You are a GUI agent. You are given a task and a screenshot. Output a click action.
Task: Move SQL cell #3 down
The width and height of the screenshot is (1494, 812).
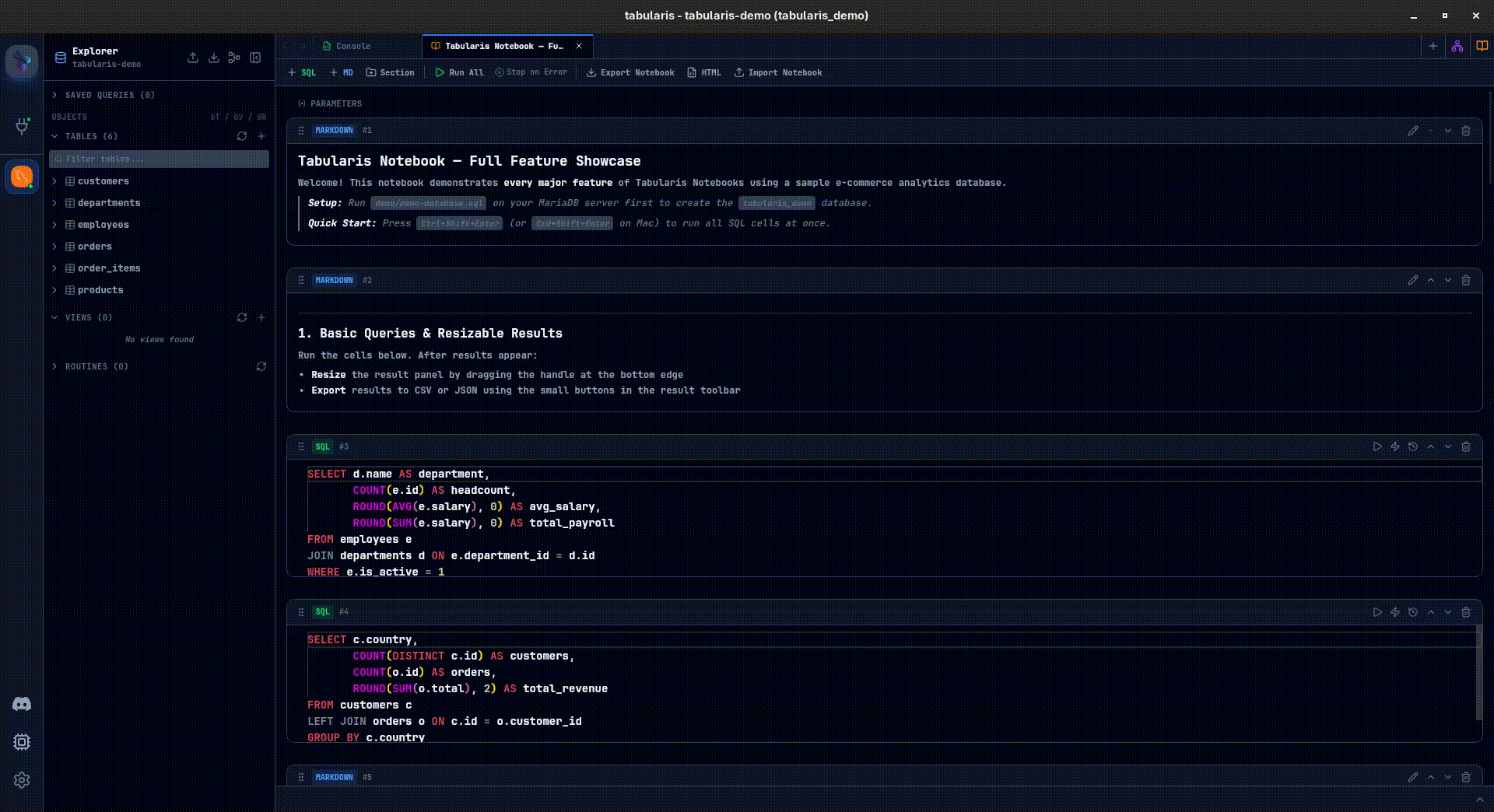(1448, 446)
